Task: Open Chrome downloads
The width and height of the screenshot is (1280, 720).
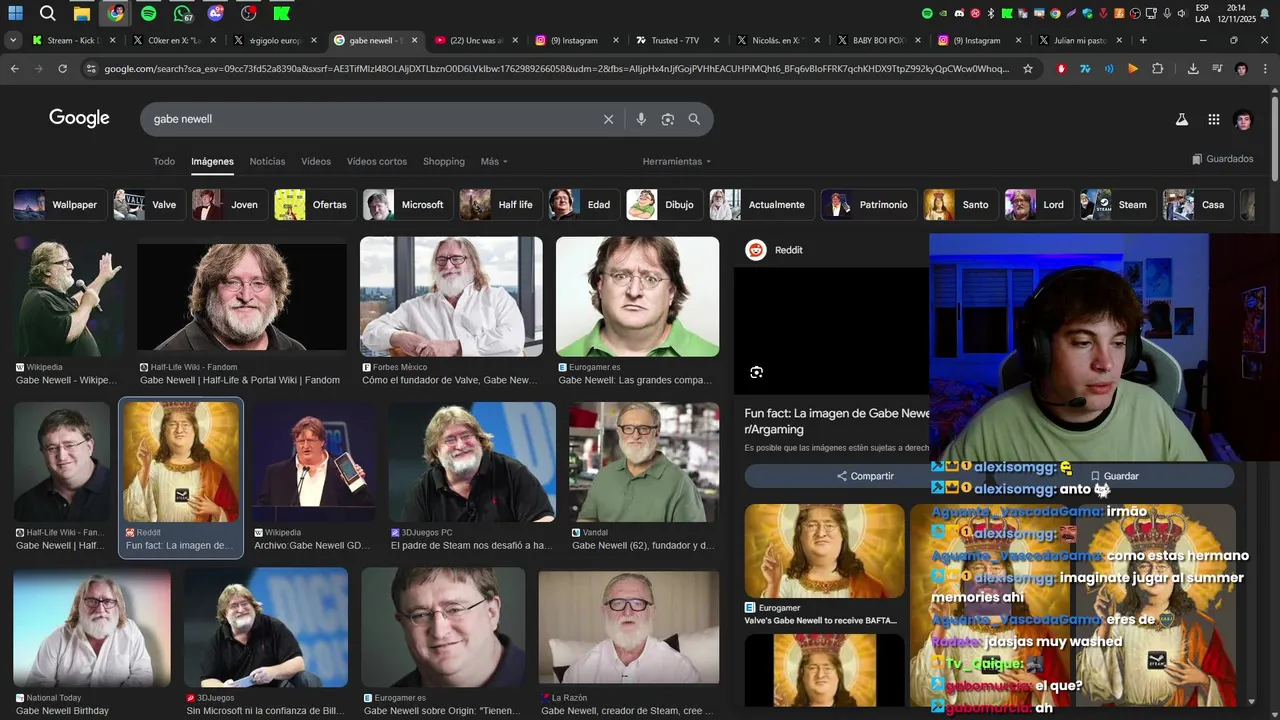Action: click(x=1193, y=69)
